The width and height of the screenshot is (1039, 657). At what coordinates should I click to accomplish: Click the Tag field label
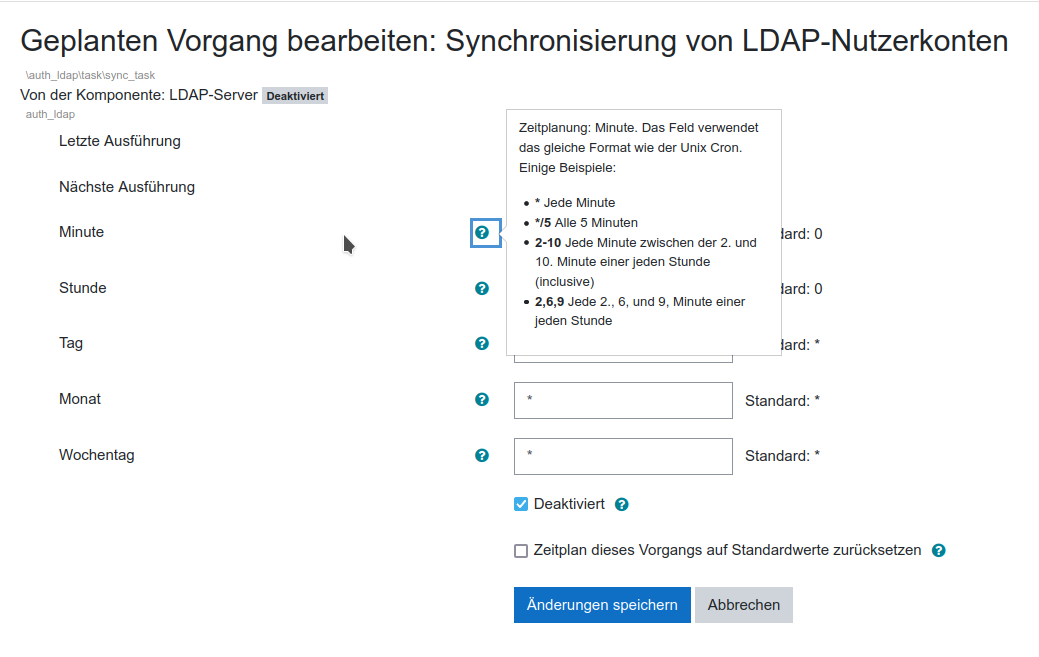point(71,343)
